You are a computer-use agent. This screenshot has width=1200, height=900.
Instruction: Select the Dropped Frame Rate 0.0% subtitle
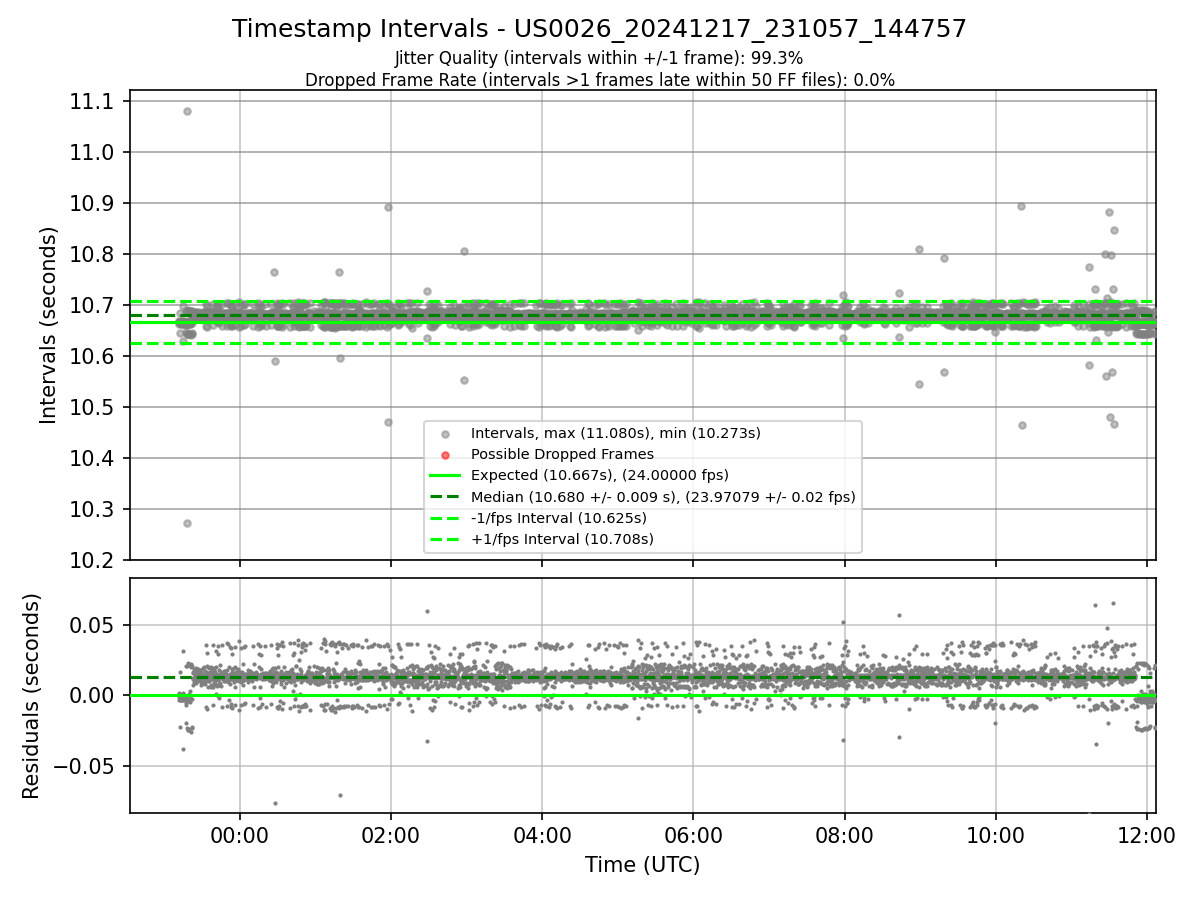[x=599, y=80]
